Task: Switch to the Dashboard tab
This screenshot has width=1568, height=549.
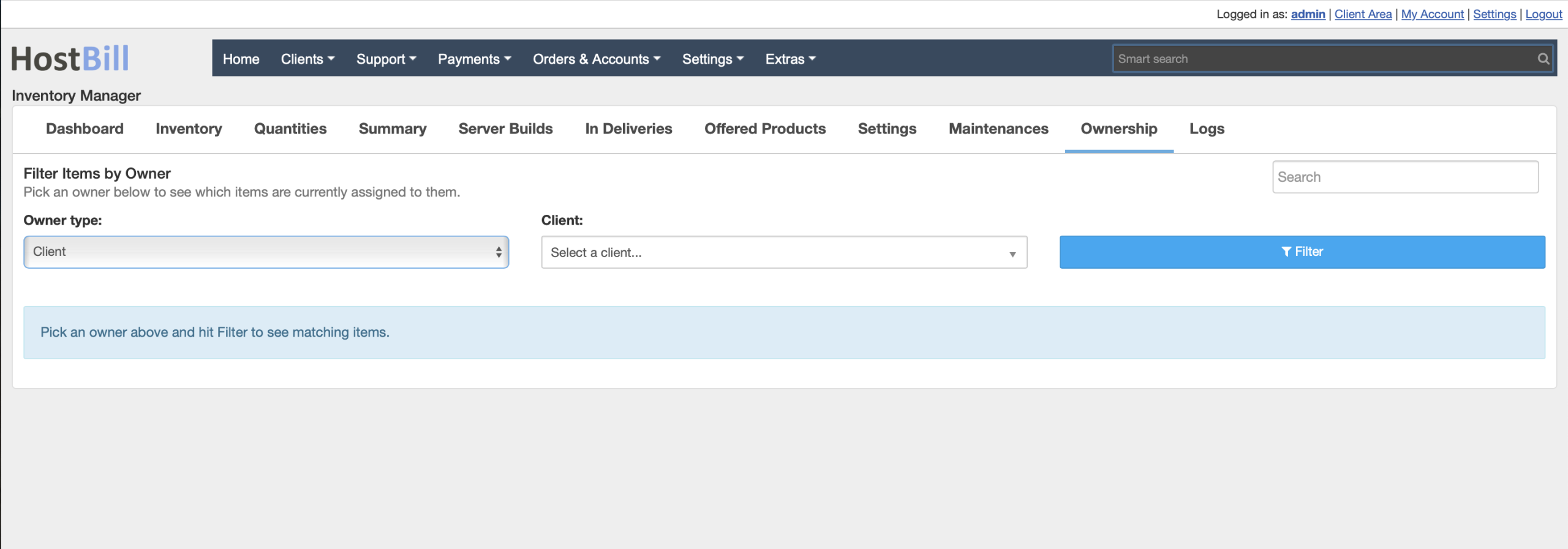Action: click(85, 129)
